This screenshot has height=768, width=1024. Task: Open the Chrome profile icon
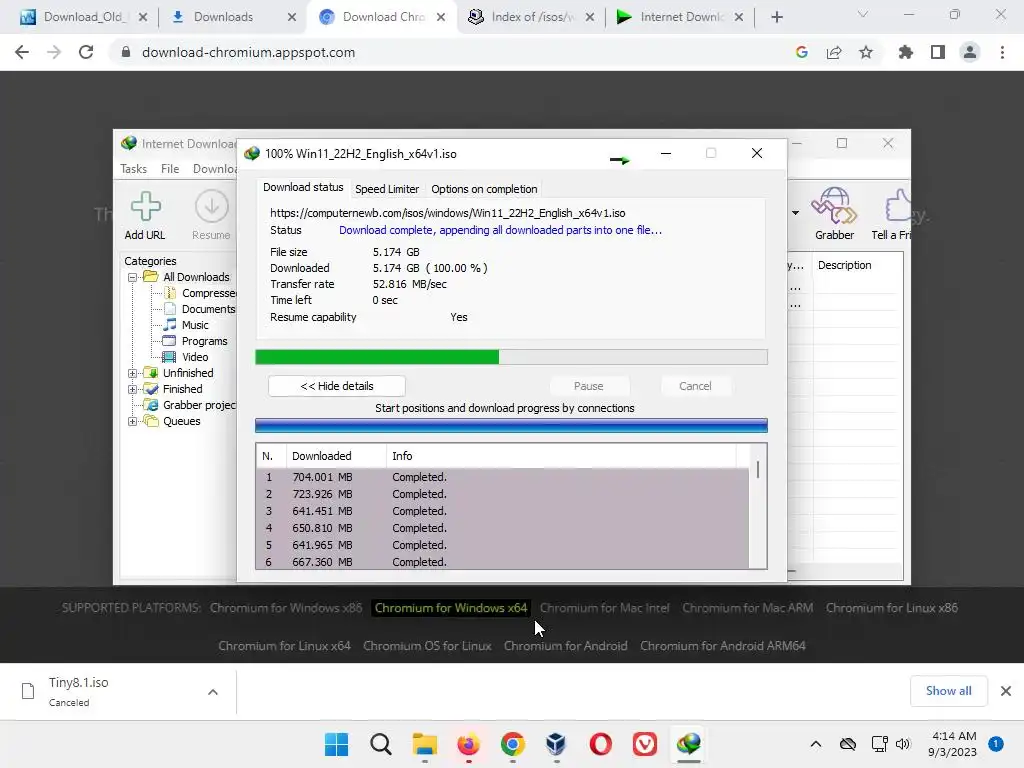[x=970, y=52]
